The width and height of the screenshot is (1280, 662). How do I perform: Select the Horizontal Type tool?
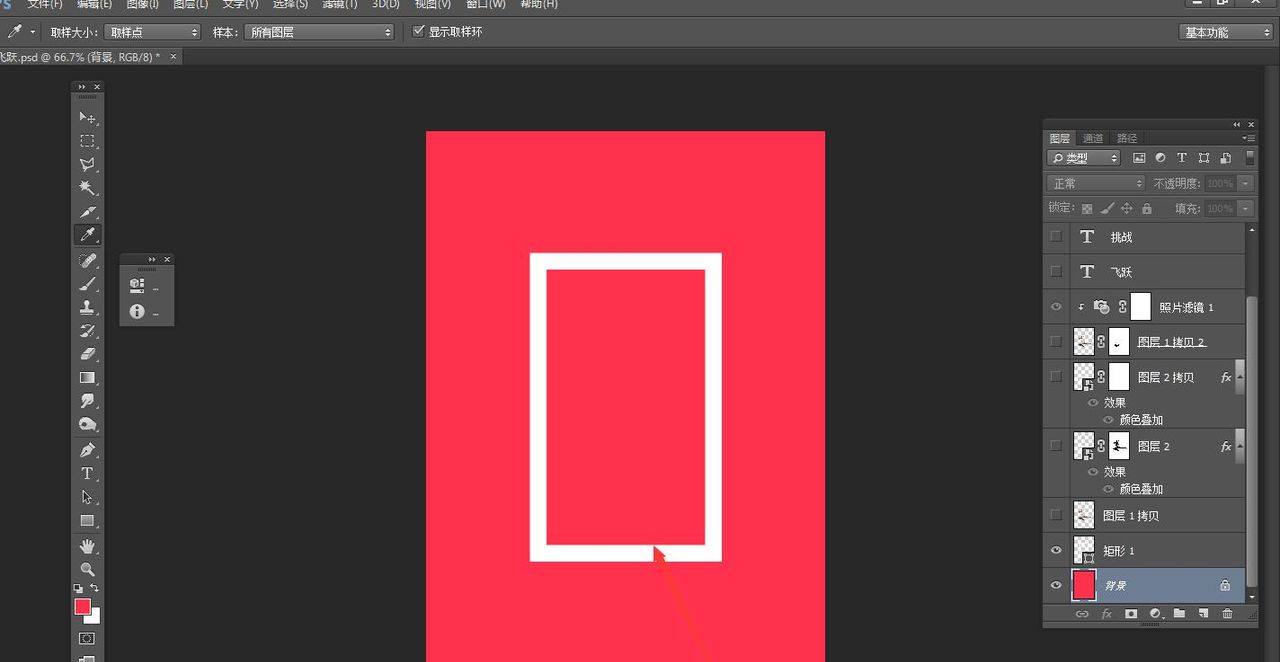coord(87,473)
